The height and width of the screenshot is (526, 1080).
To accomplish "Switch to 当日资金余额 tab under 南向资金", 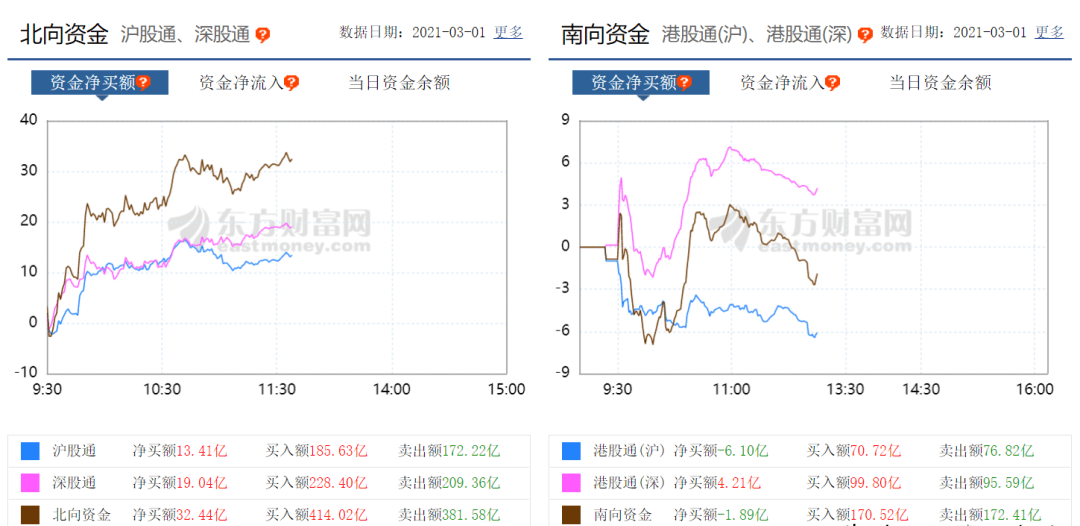I will coord(940,83).
